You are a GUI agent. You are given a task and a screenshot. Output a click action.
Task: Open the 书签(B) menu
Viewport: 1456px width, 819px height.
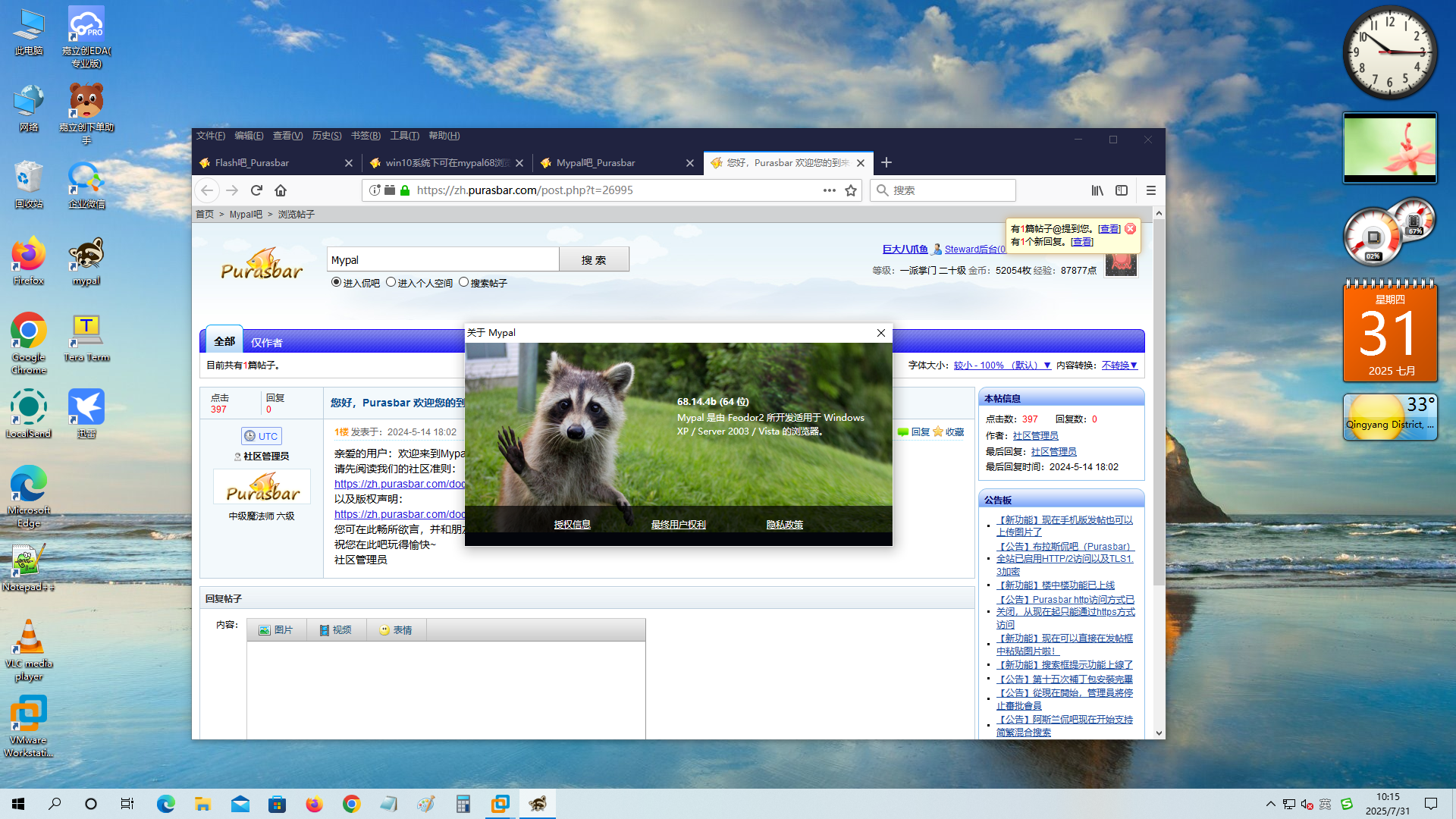[366, 136]
